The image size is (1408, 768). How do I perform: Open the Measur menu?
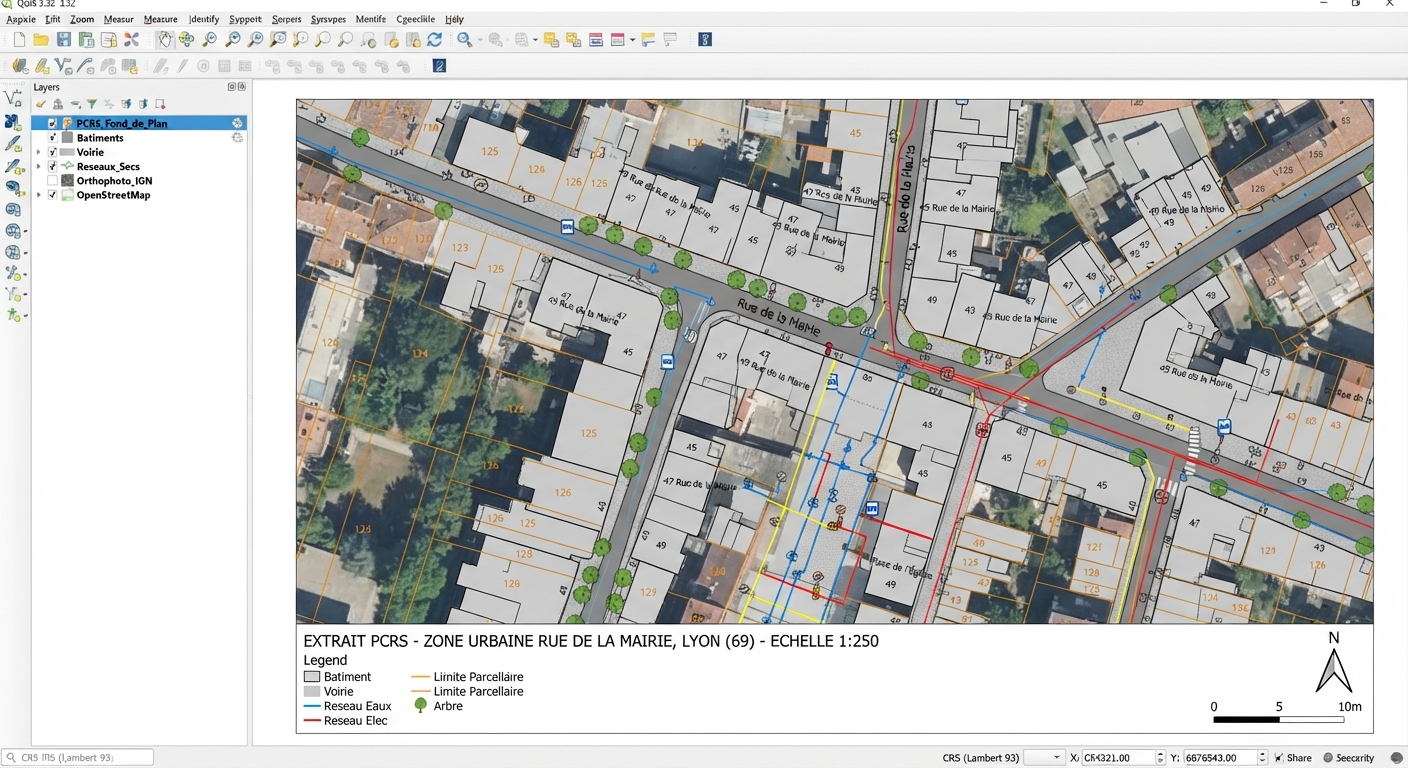coord(119,19)
